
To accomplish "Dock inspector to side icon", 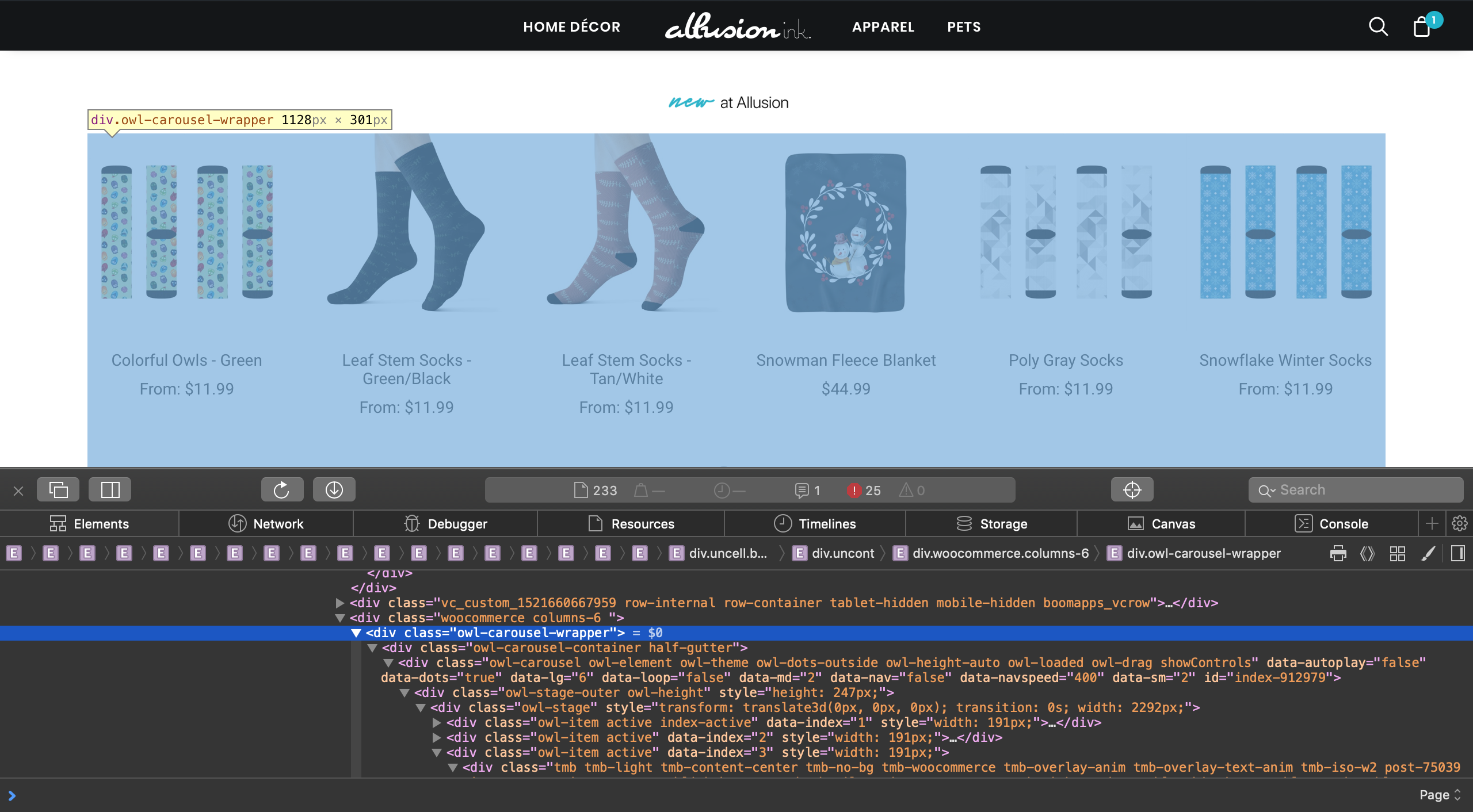I will click(x=110, y=490).
